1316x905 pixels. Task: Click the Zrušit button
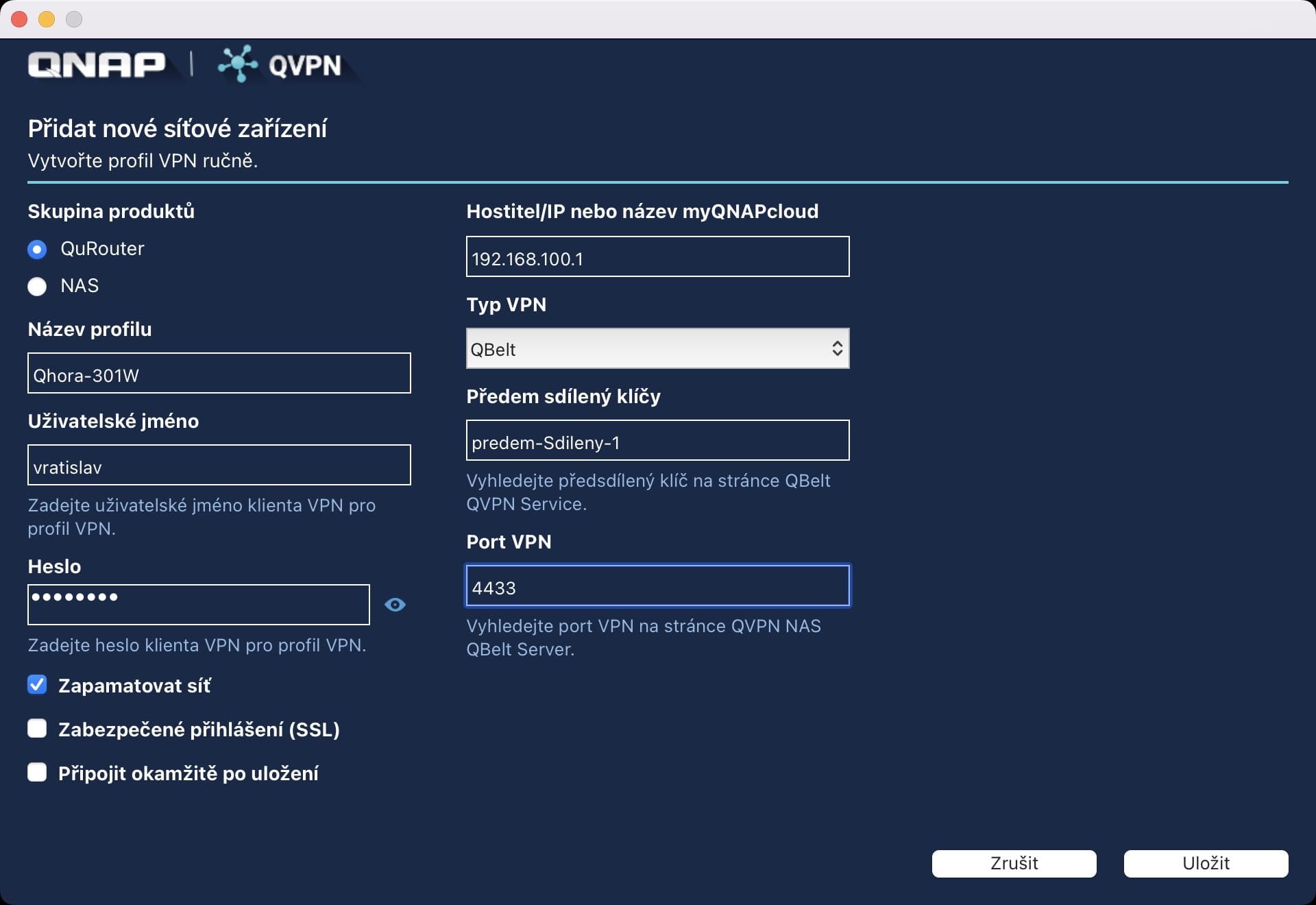tap(1014, 863)
